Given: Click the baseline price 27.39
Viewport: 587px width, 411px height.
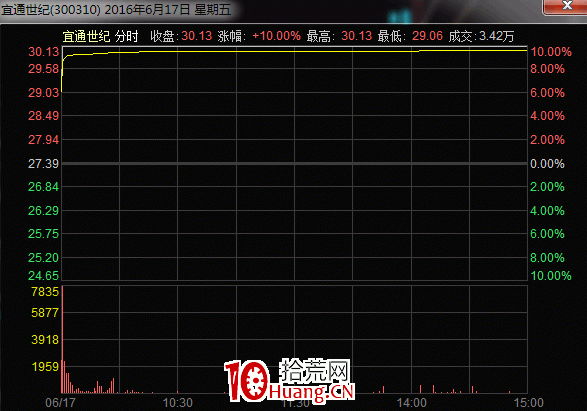Looking at the screenshot, I should pyautogui.click(x=44, y=164).
